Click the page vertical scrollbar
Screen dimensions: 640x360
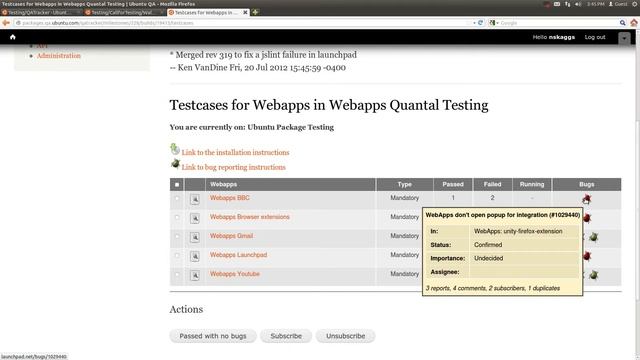[x=638, y=196]
